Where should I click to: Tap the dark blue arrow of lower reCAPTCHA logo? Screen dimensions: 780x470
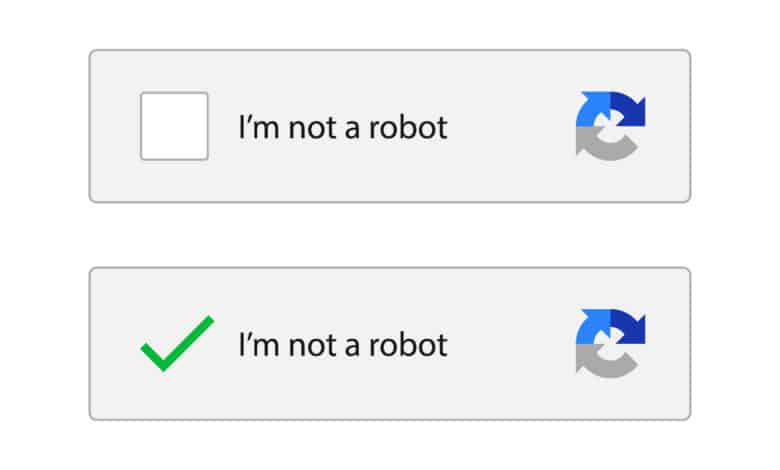tap(629, 326)
